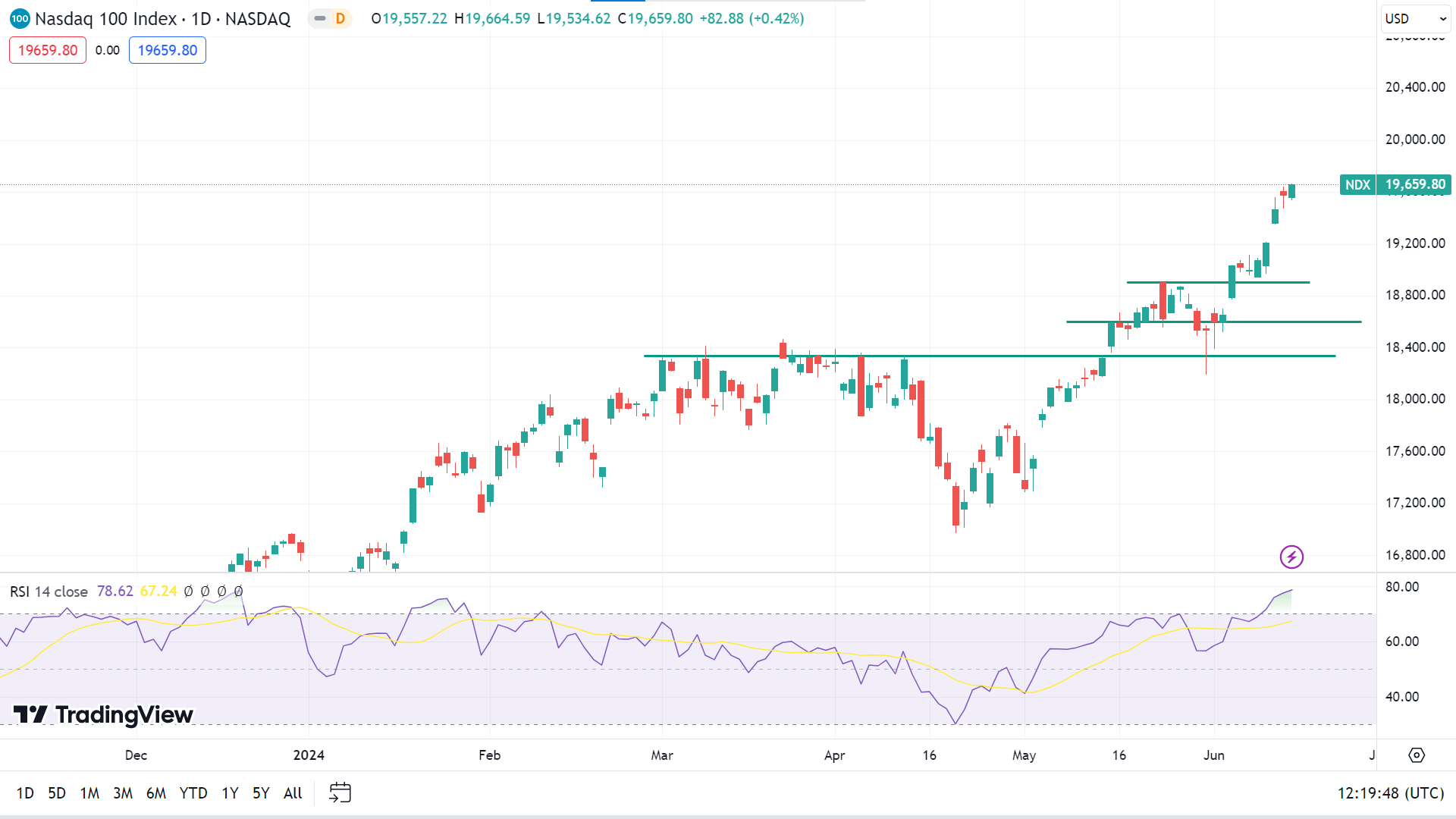Click the 12:19:48 (UTC) clock

(x=1391, y=793)
